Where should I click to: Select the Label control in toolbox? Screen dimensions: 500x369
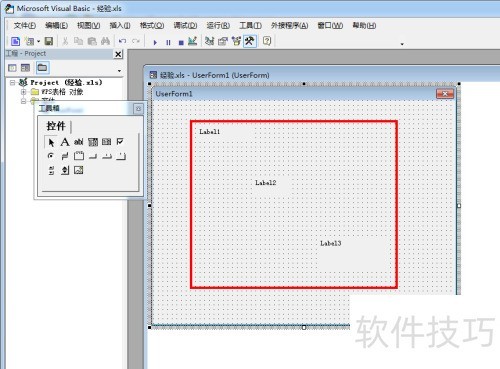click(65, 142)
